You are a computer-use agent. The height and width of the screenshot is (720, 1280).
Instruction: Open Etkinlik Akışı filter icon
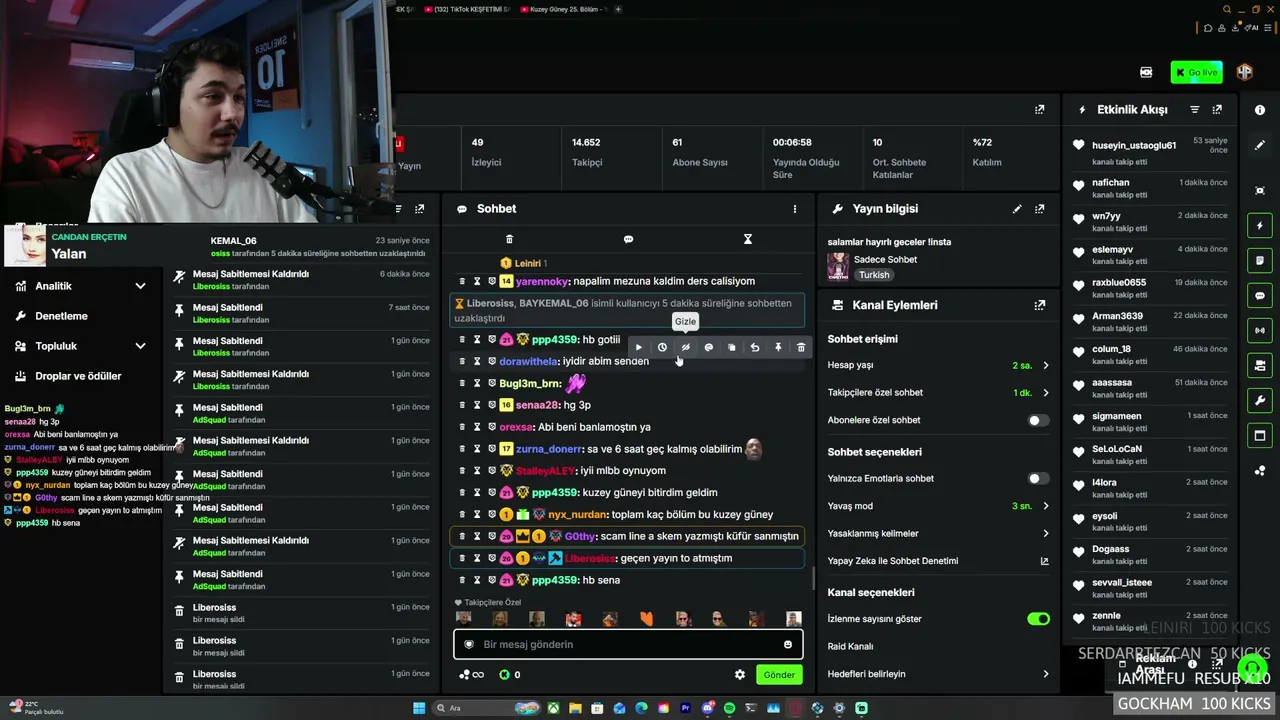(1194, 109)
